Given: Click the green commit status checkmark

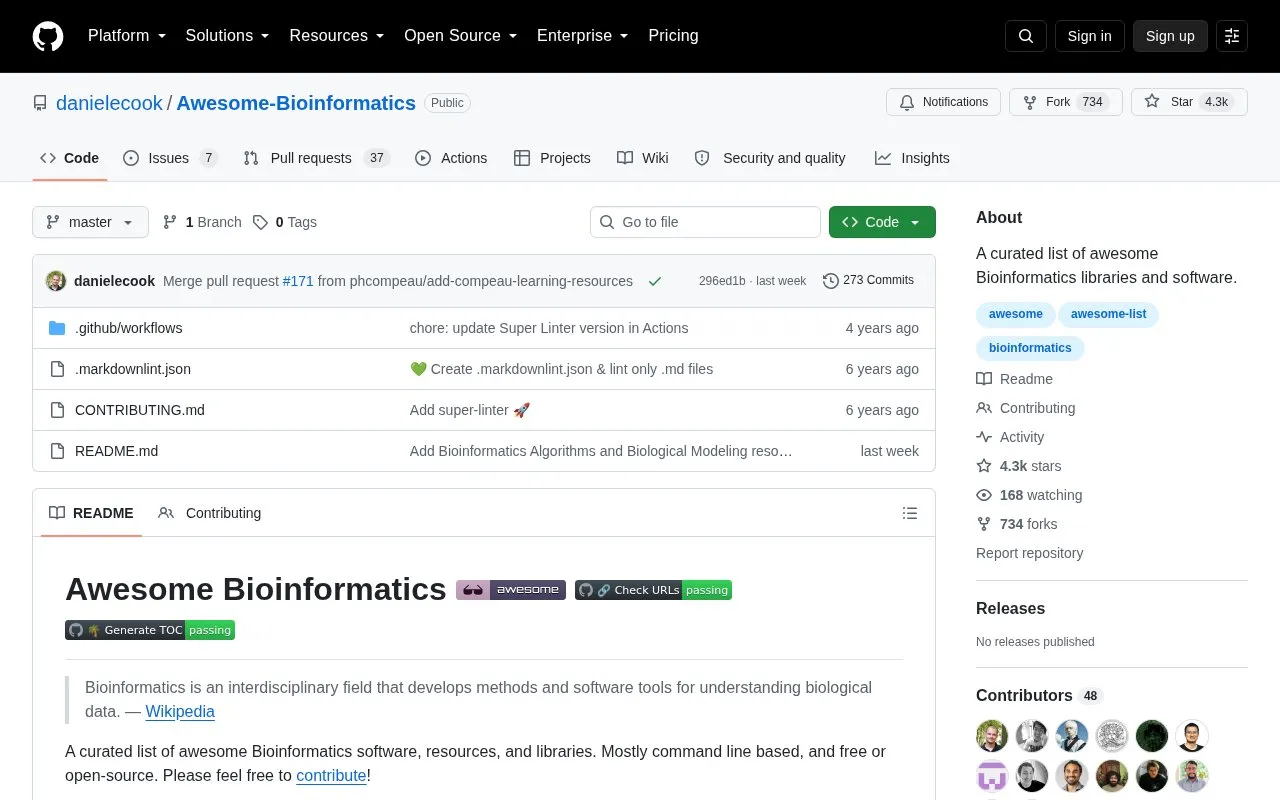Looking at the screenshot, I should point(655,281).
